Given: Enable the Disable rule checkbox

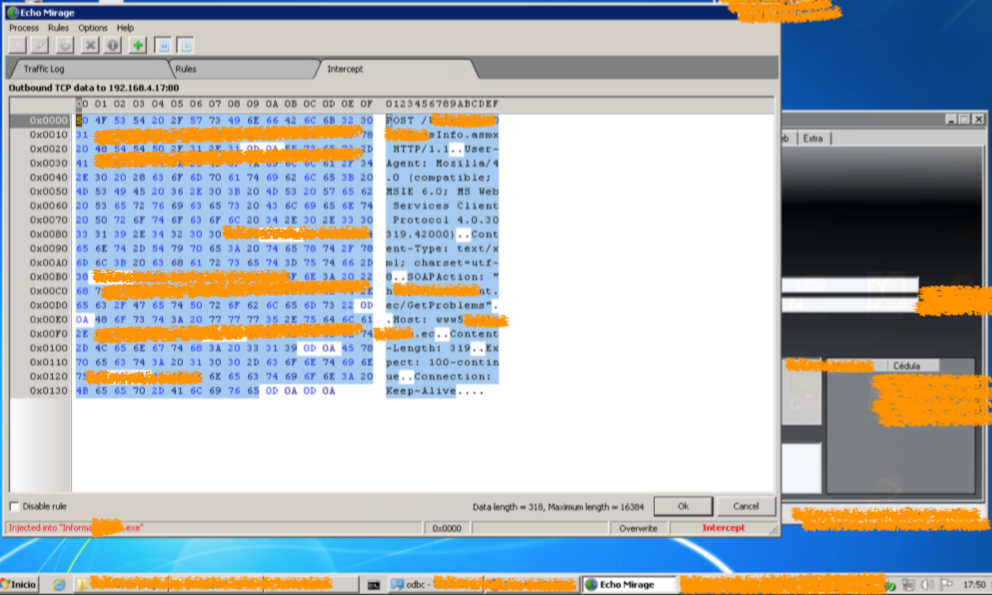Looking at the screenshot, I should [14, 506].
